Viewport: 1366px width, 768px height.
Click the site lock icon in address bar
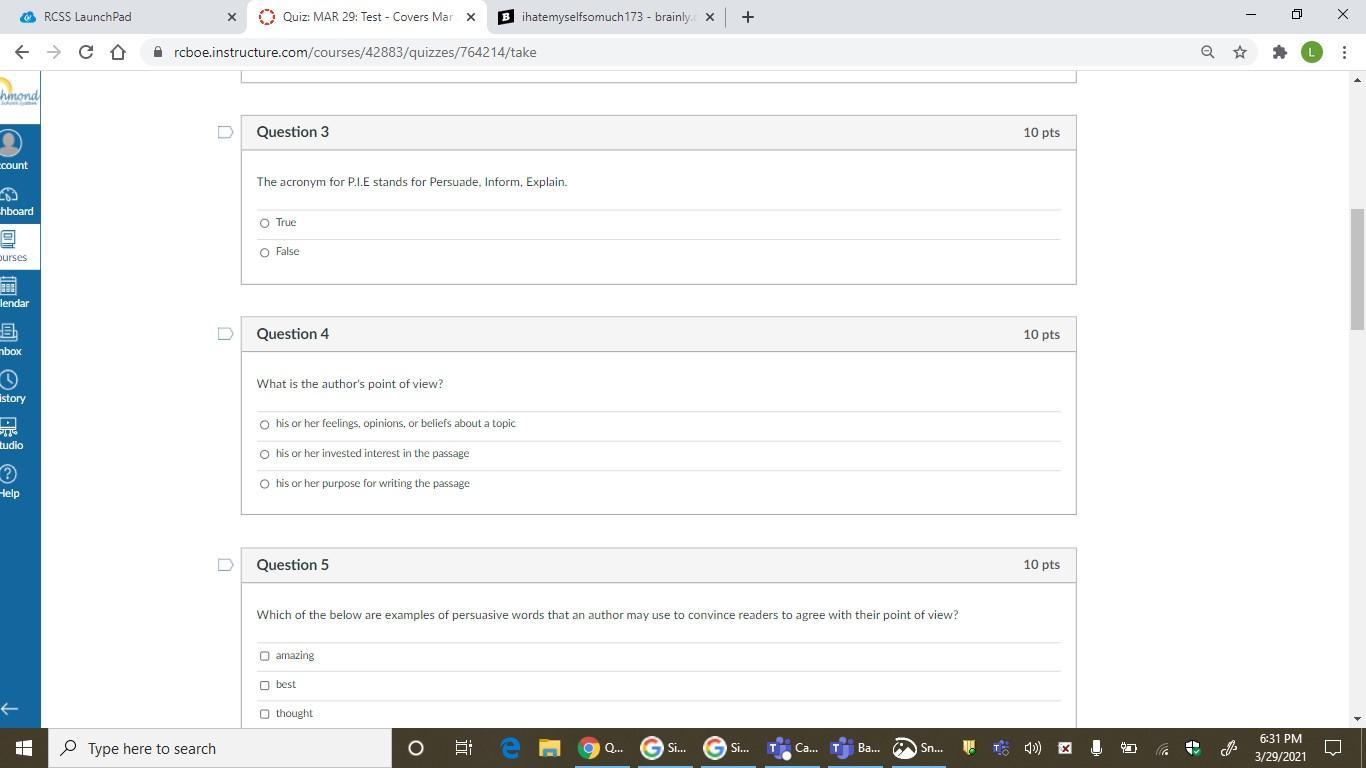157,52
